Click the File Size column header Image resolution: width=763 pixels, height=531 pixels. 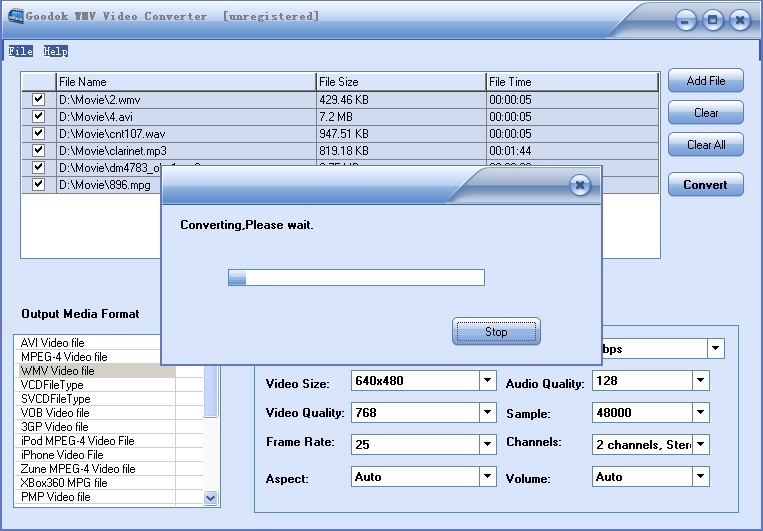pyautogui.click(x=401, y=82)
